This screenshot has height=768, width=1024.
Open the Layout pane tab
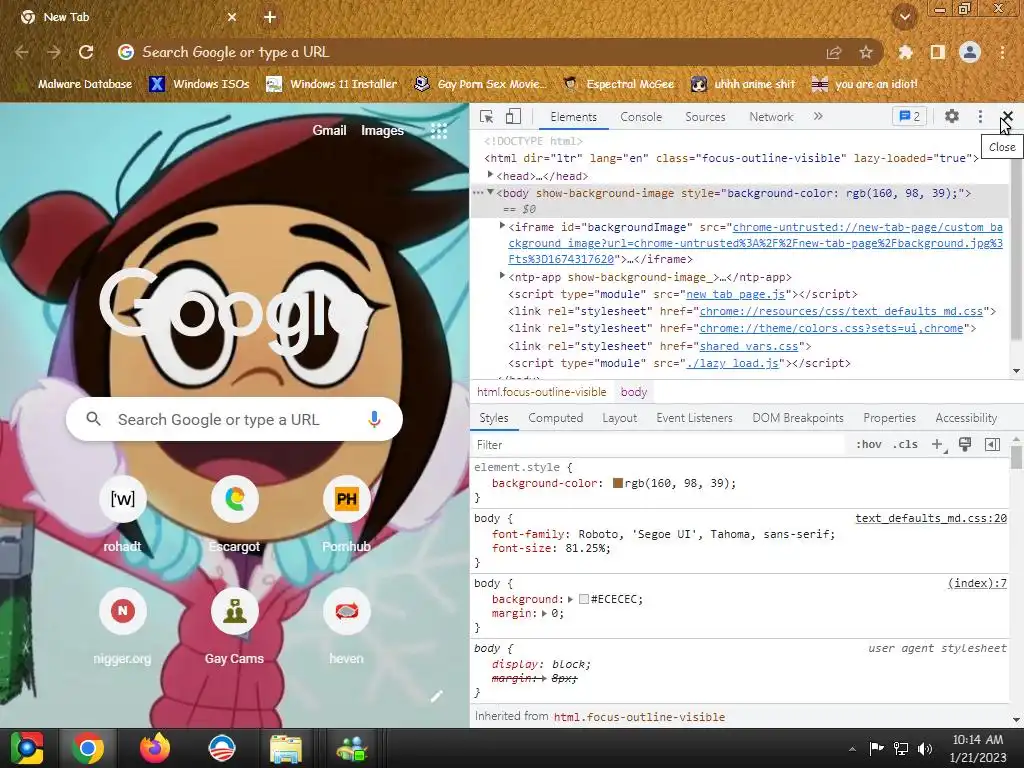(x=619, y=418)
